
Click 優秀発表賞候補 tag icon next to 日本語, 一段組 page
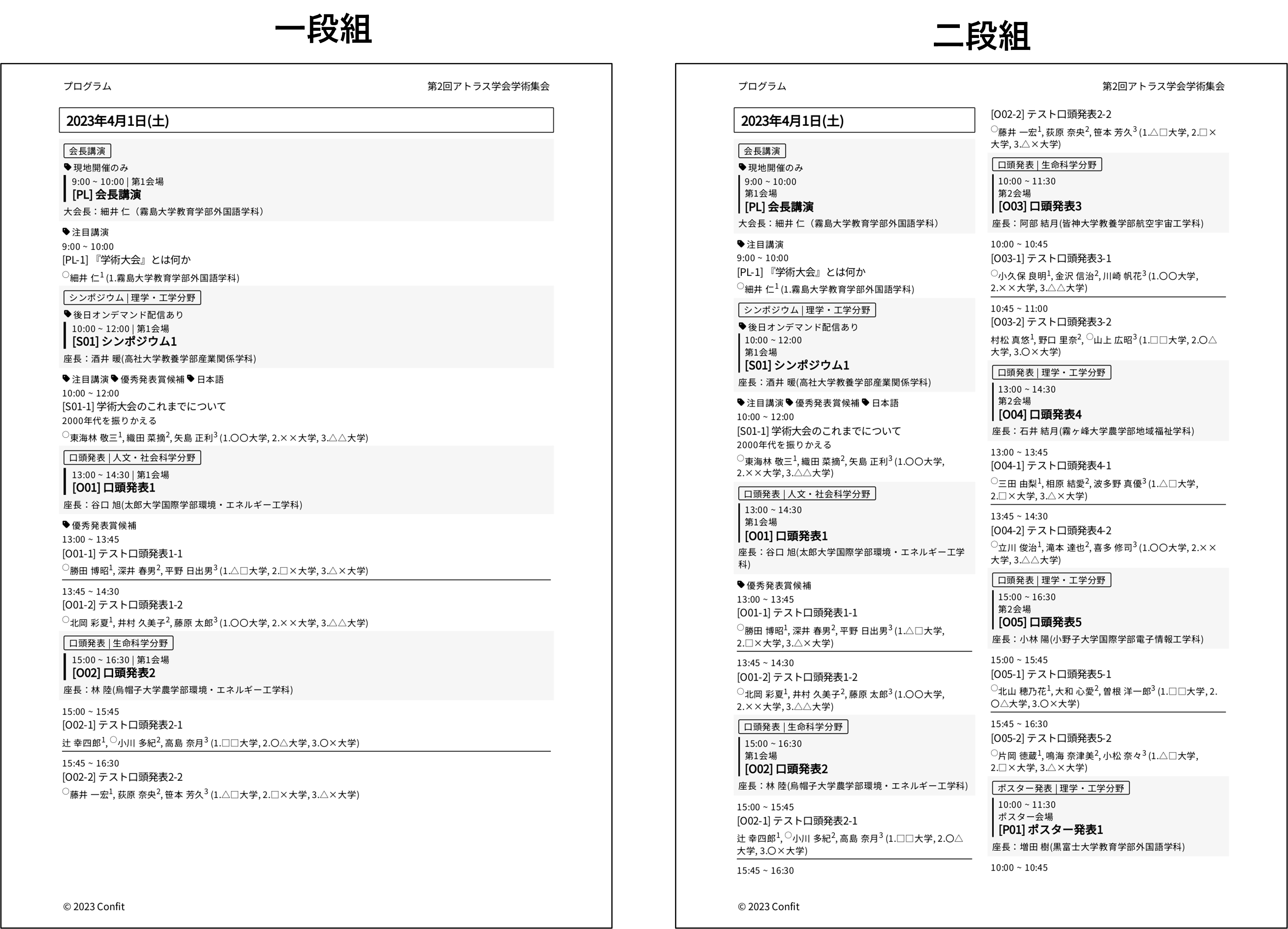pyautogui.click(x=114, y=378)
